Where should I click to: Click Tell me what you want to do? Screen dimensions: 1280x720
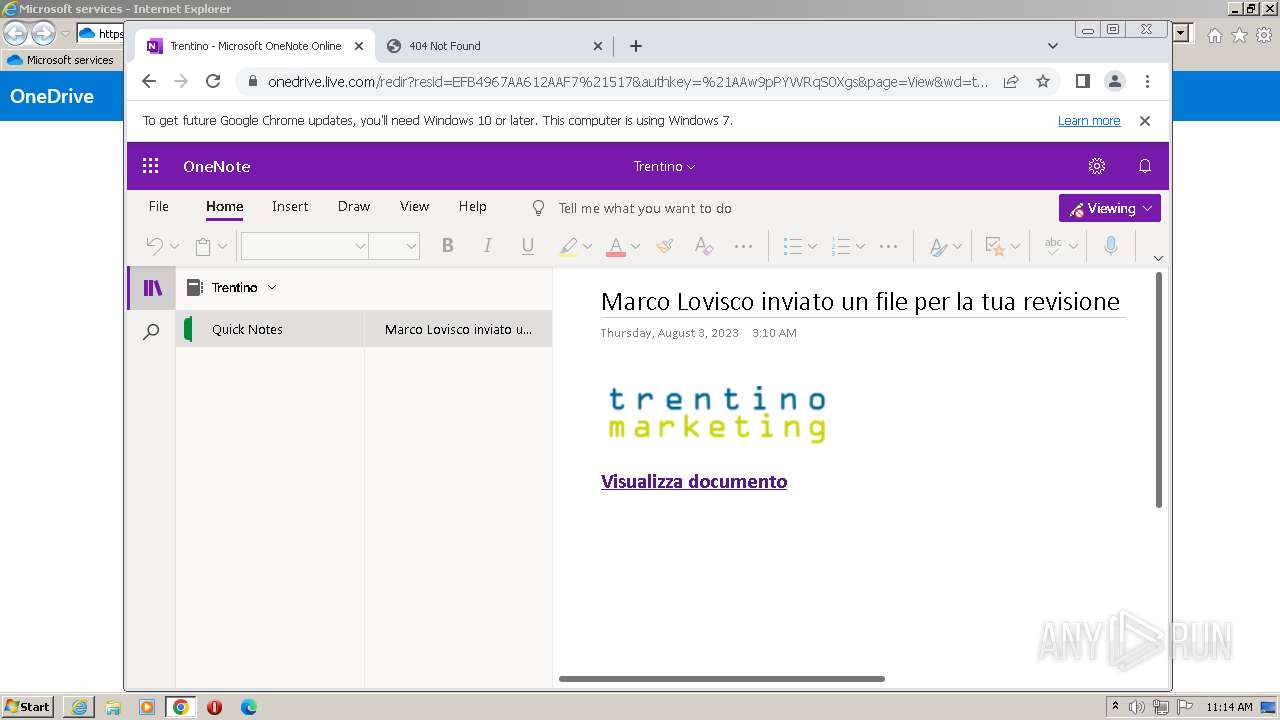645,208
